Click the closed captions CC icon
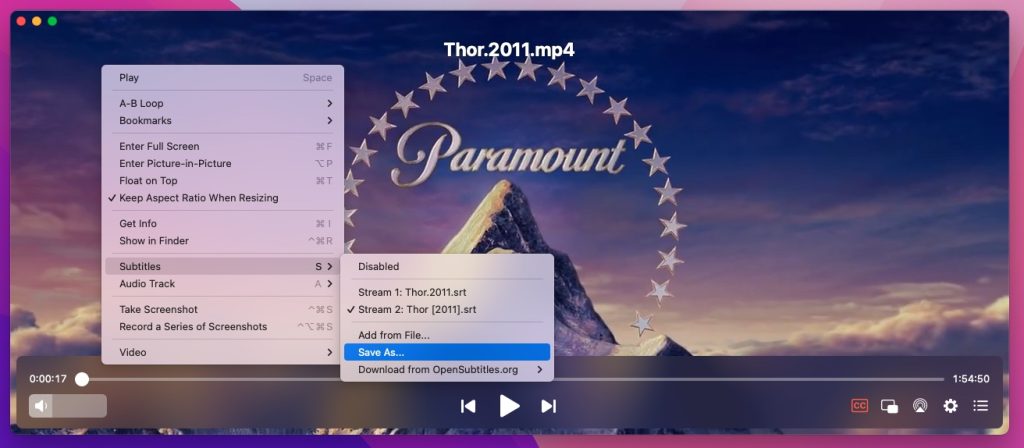This screenshot has width=1024, height=448. click(859, 406)
